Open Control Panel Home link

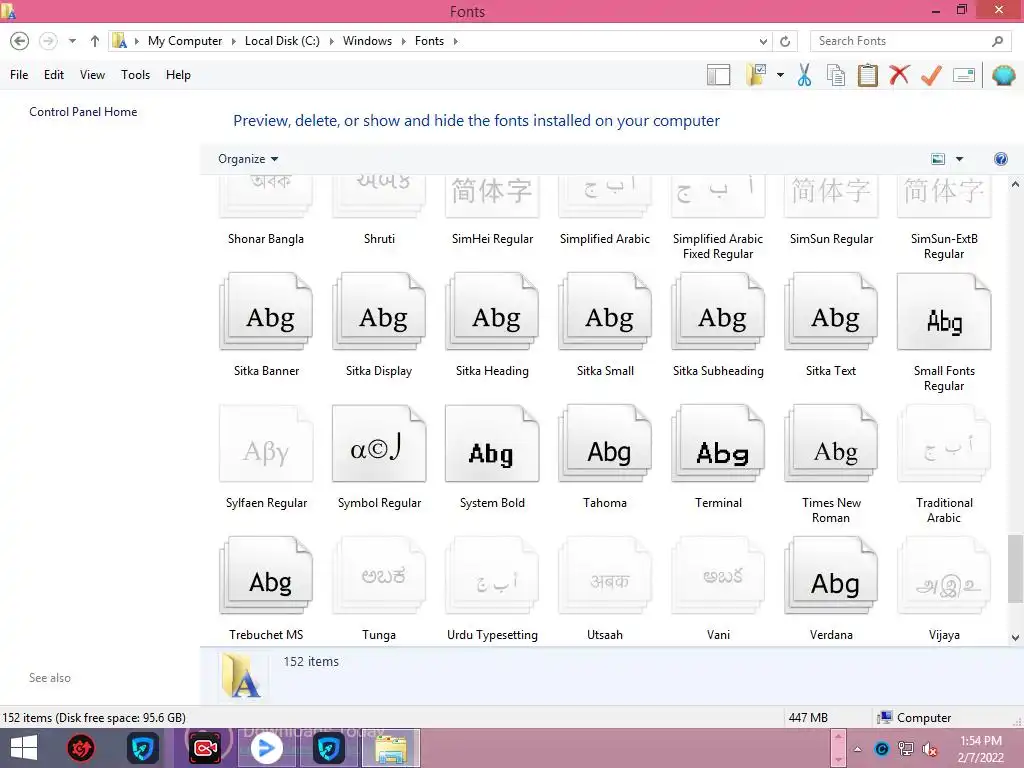pos(83,112)
